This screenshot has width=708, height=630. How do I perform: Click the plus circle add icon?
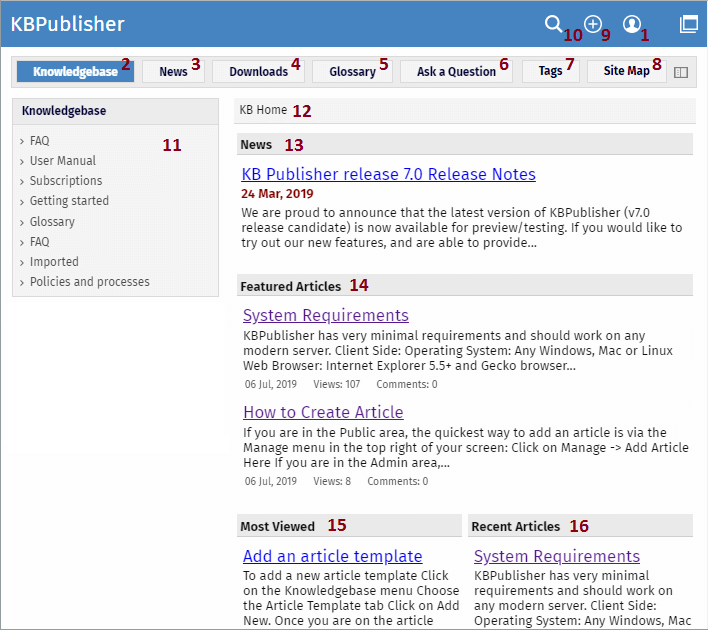[x=592, y=23]
